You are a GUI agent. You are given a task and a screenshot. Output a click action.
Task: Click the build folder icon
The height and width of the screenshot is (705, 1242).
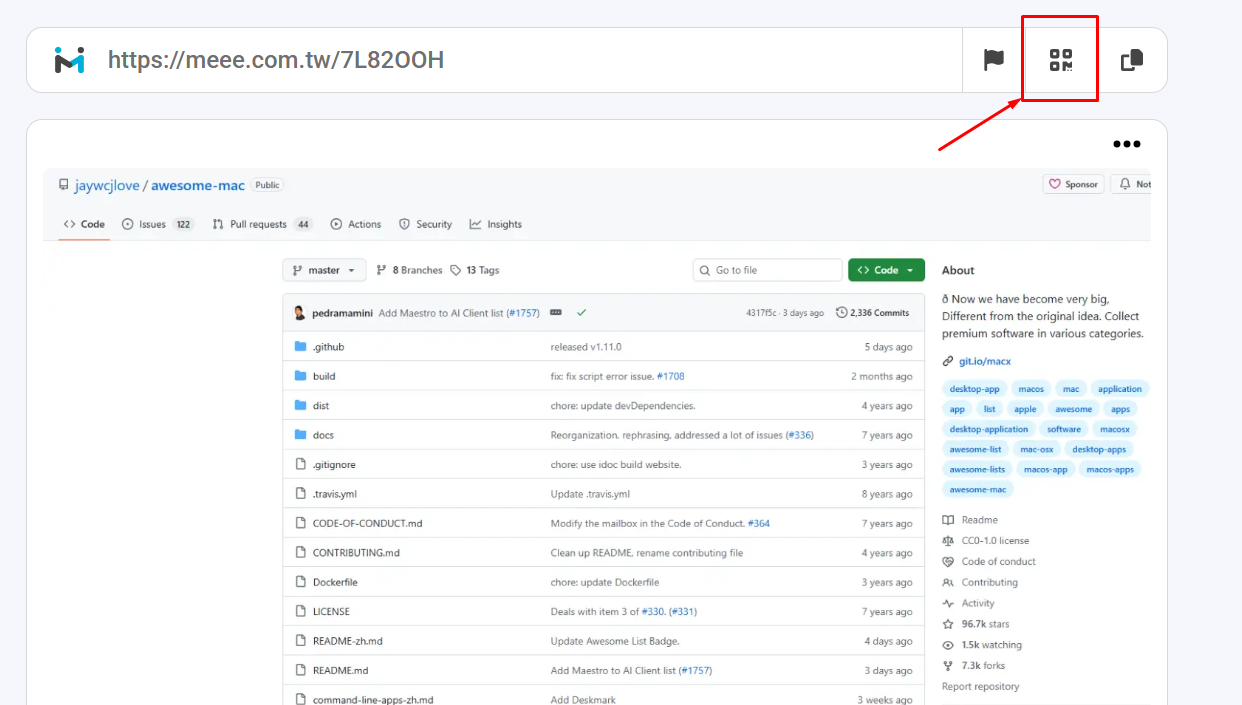point(300,376)
